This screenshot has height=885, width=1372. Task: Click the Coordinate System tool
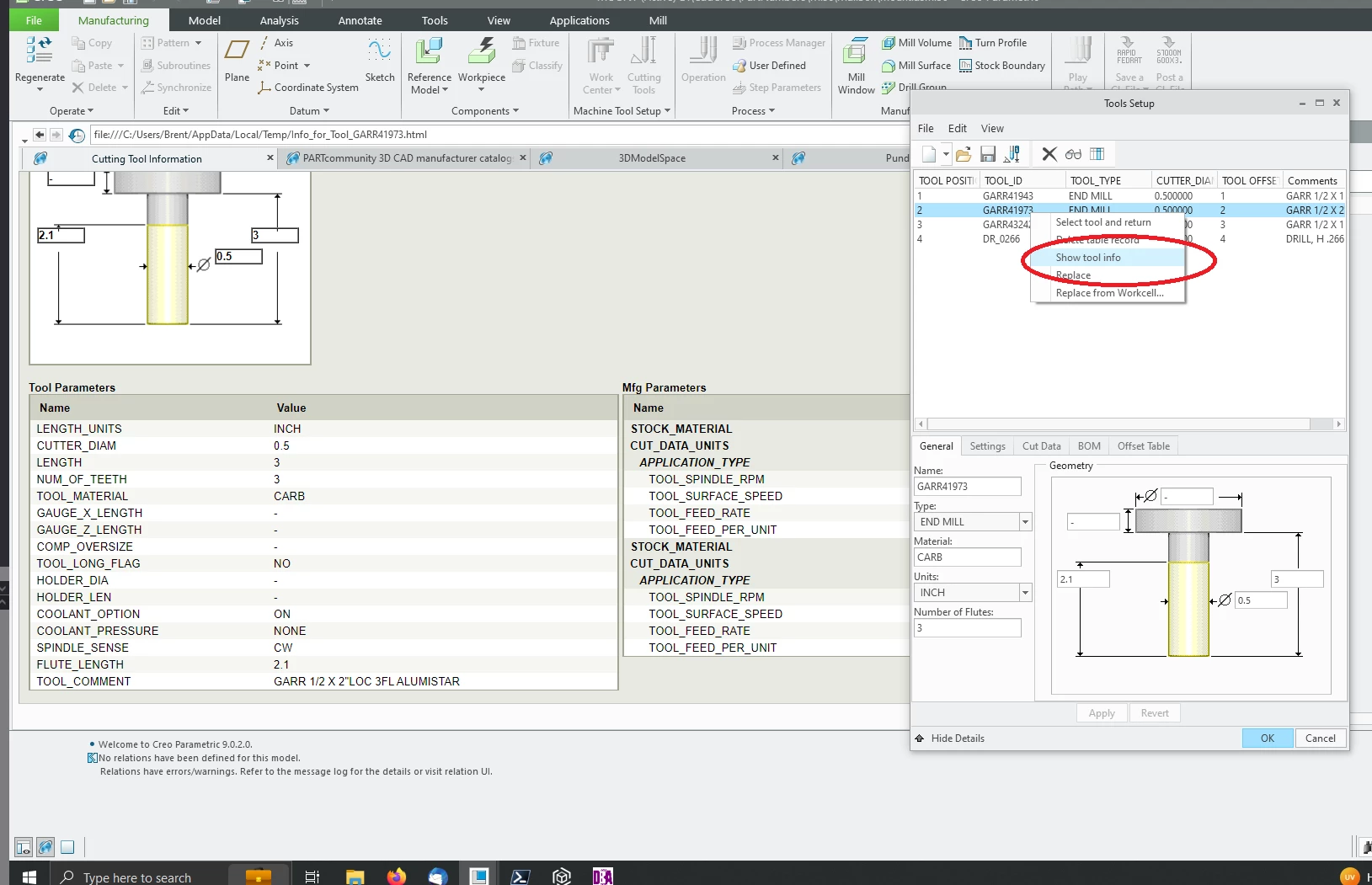308,88
